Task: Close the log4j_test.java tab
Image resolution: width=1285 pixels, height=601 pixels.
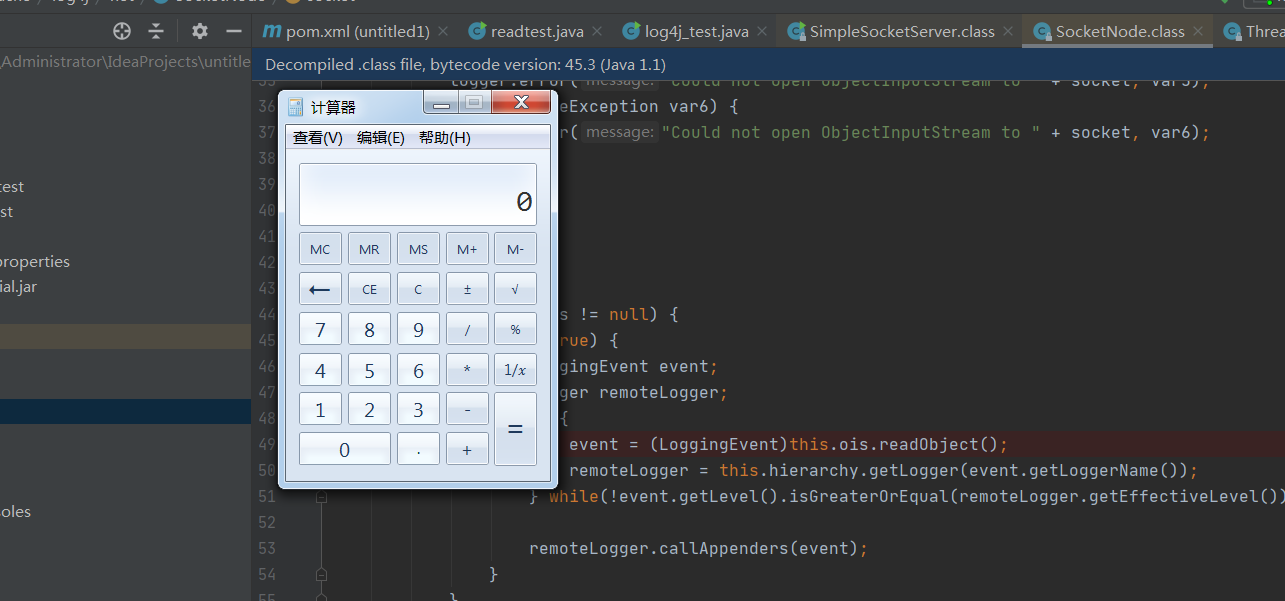Action: (761, 32)
